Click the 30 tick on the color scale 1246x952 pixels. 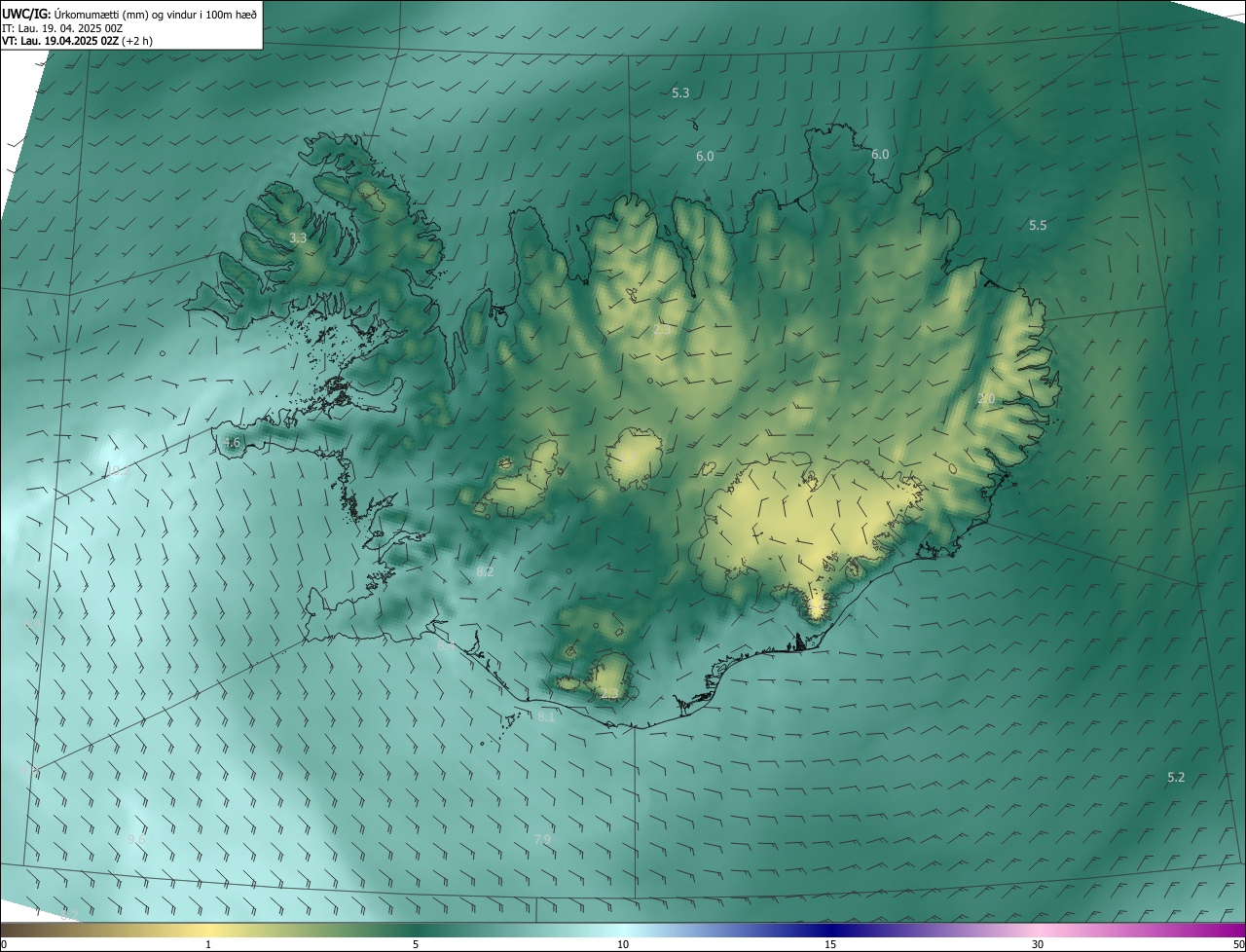tap(1038, 944)
